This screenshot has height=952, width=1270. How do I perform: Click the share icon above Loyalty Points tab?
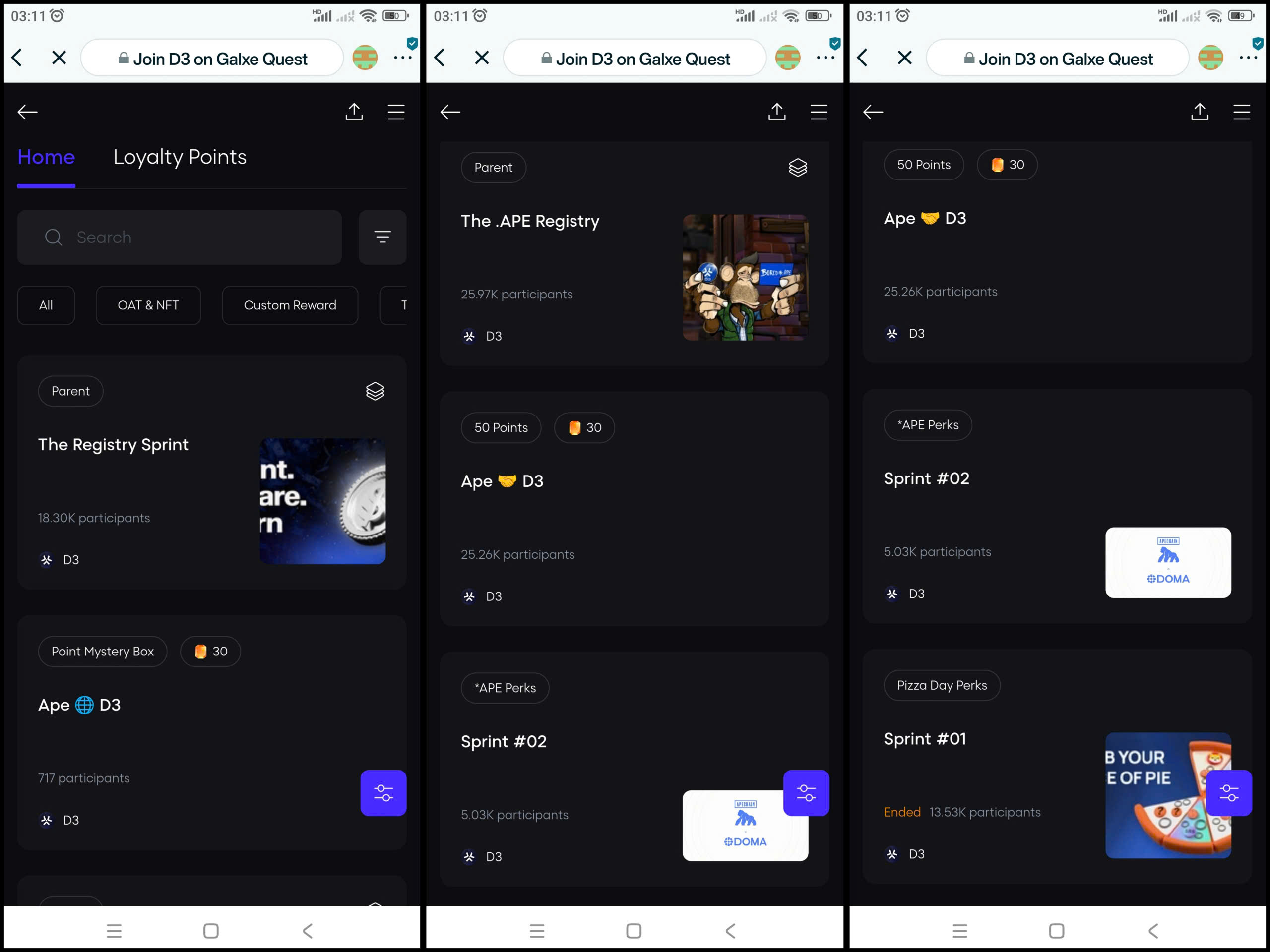(354, 112)
